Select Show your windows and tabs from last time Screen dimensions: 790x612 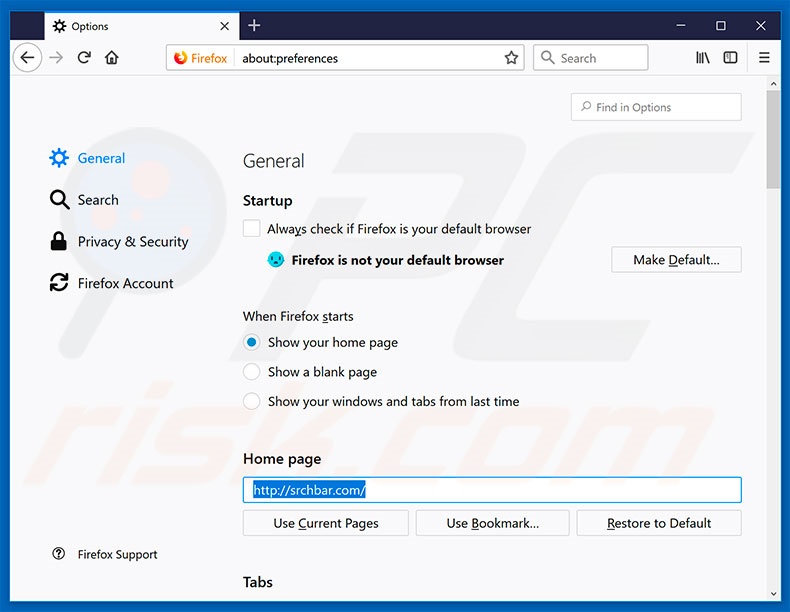251,401
